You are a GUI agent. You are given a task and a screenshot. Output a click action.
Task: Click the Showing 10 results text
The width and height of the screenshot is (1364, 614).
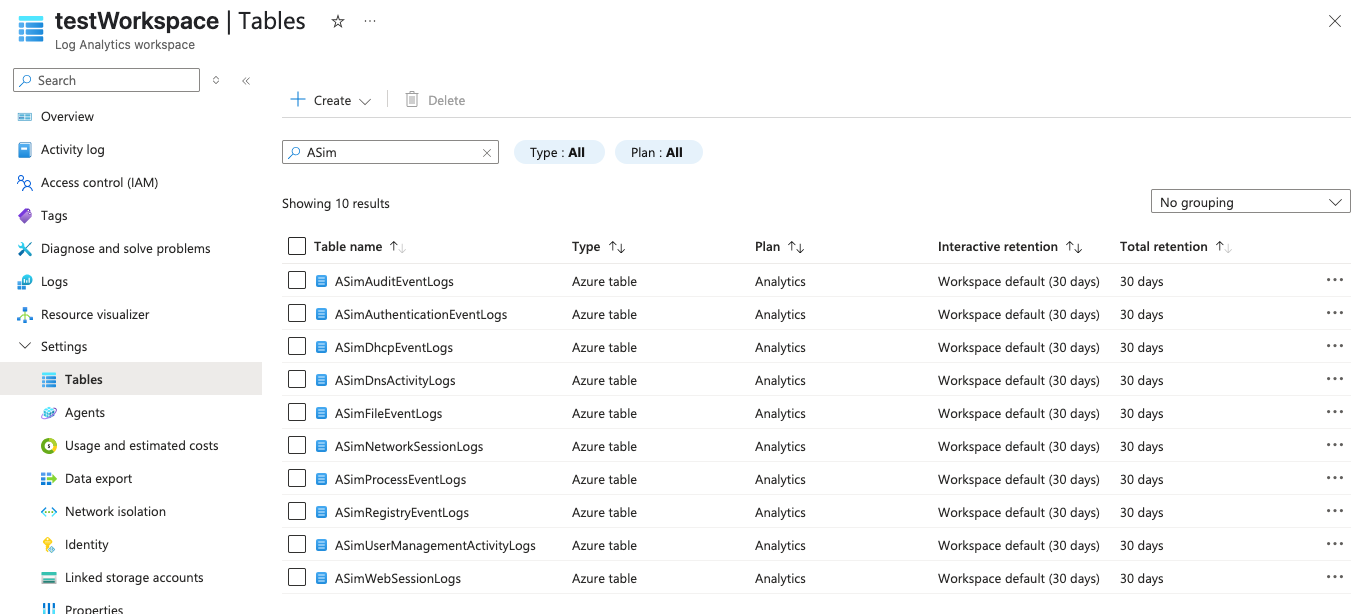336,203
